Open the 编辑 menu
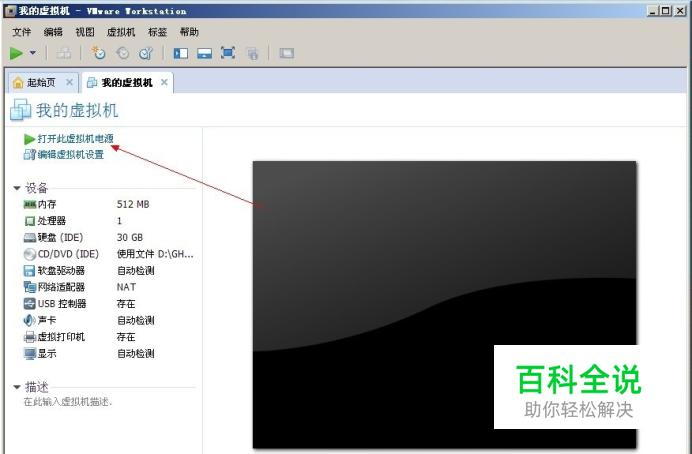The height and width of the screenshot is (454, 692). (53, 32)
